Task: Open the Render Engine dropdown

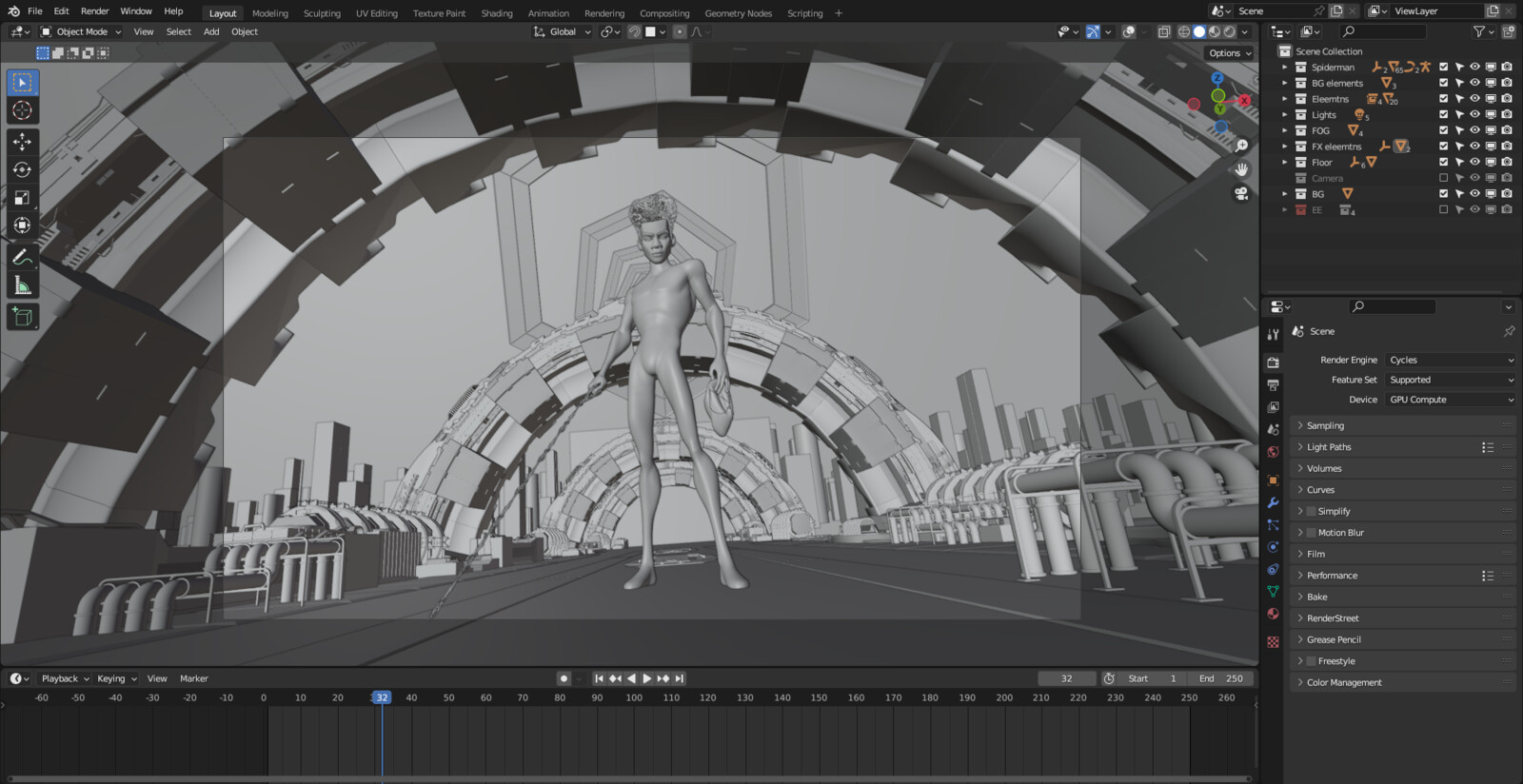Action: click(1451, 360)
